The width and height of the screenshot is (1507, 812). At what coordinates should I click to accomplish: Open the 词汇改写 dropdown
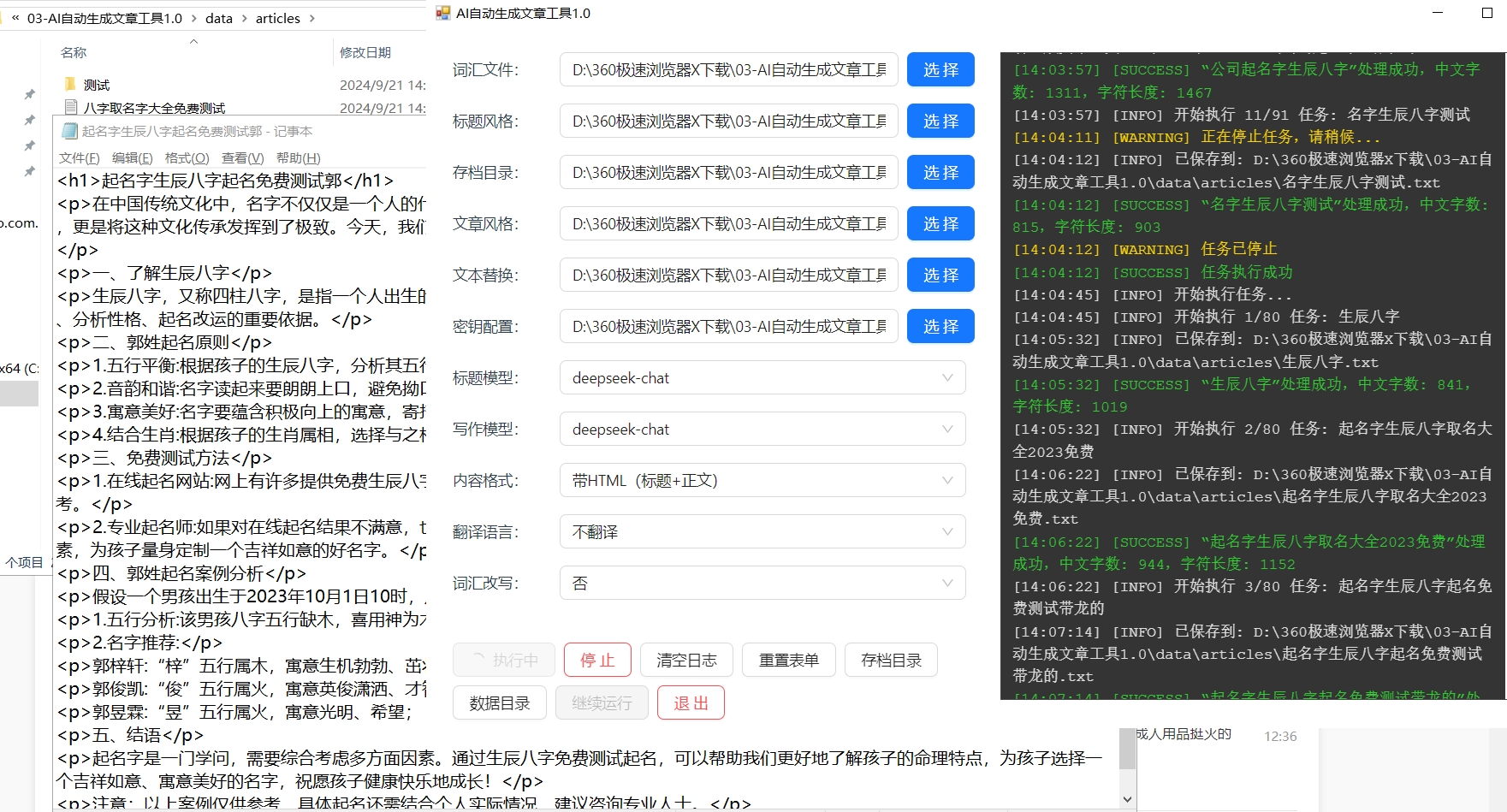pyautogui.click(x=762, y=583)
